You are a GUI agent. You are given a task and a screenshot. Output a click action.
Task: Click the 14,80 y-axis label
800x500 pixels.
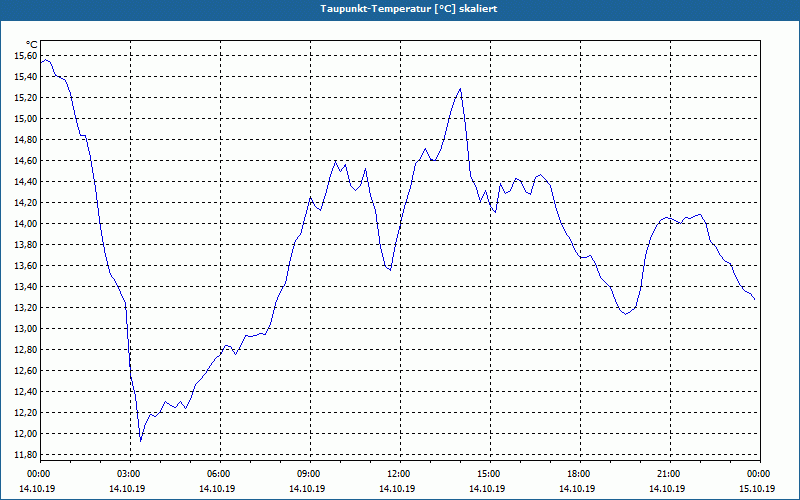pyautogui.click(x=25, y=139)
